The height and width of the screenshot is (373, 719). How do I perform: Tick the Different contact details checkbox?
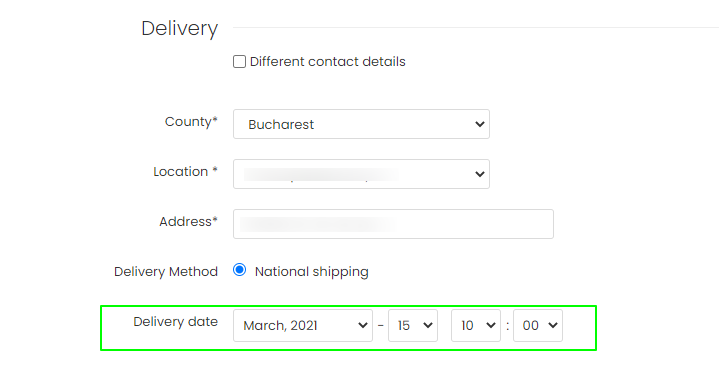pyautogui.click(x=239, y=61)
